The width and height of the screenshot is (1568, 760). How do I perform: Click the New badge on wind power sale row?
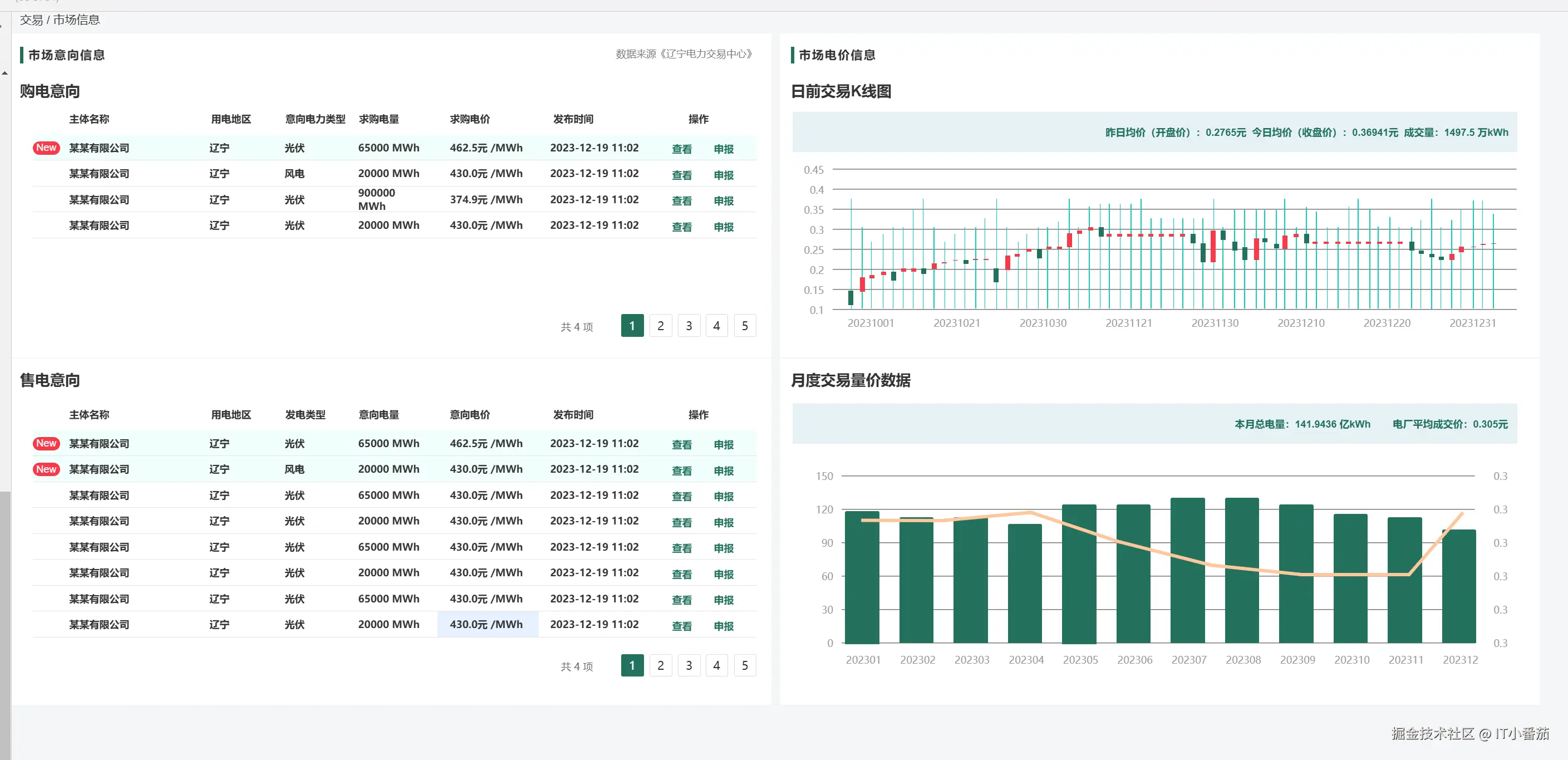pyautogui.click(x=46, y=469)
